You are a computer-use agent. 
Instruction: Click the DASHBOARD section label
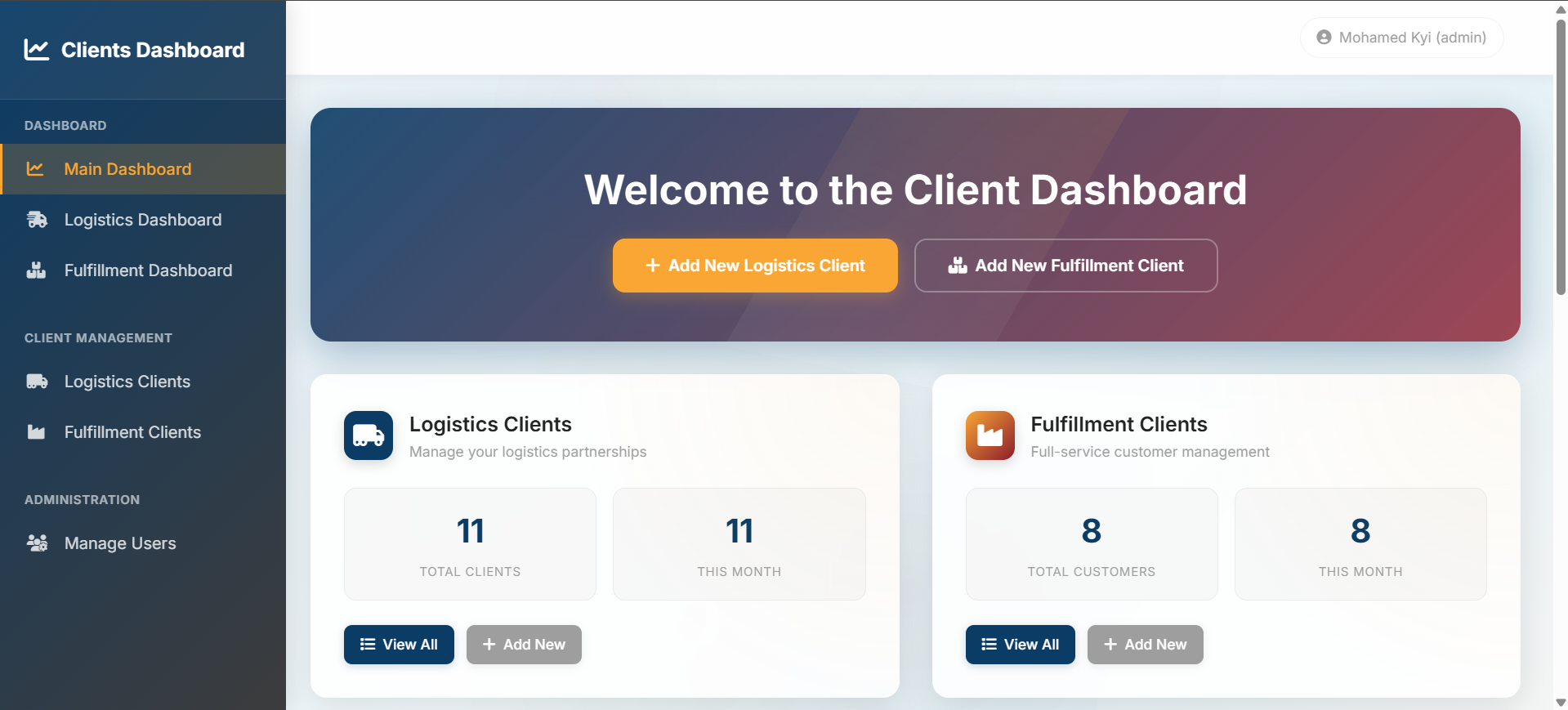pyautogui.click(x=65, y=126)
